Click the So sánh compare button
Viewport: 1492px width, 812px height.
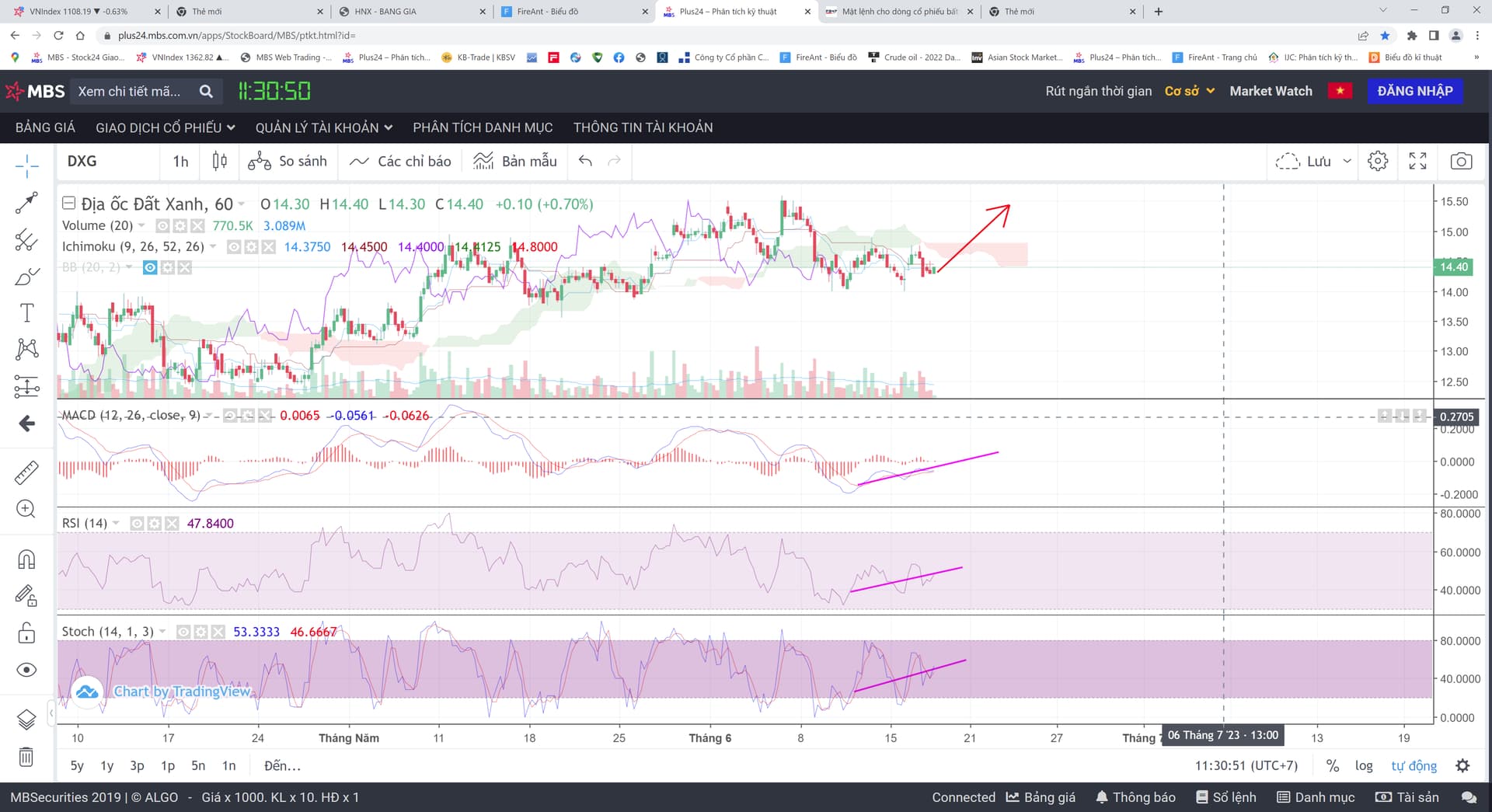pyautogui.click(x=288, y=161)
